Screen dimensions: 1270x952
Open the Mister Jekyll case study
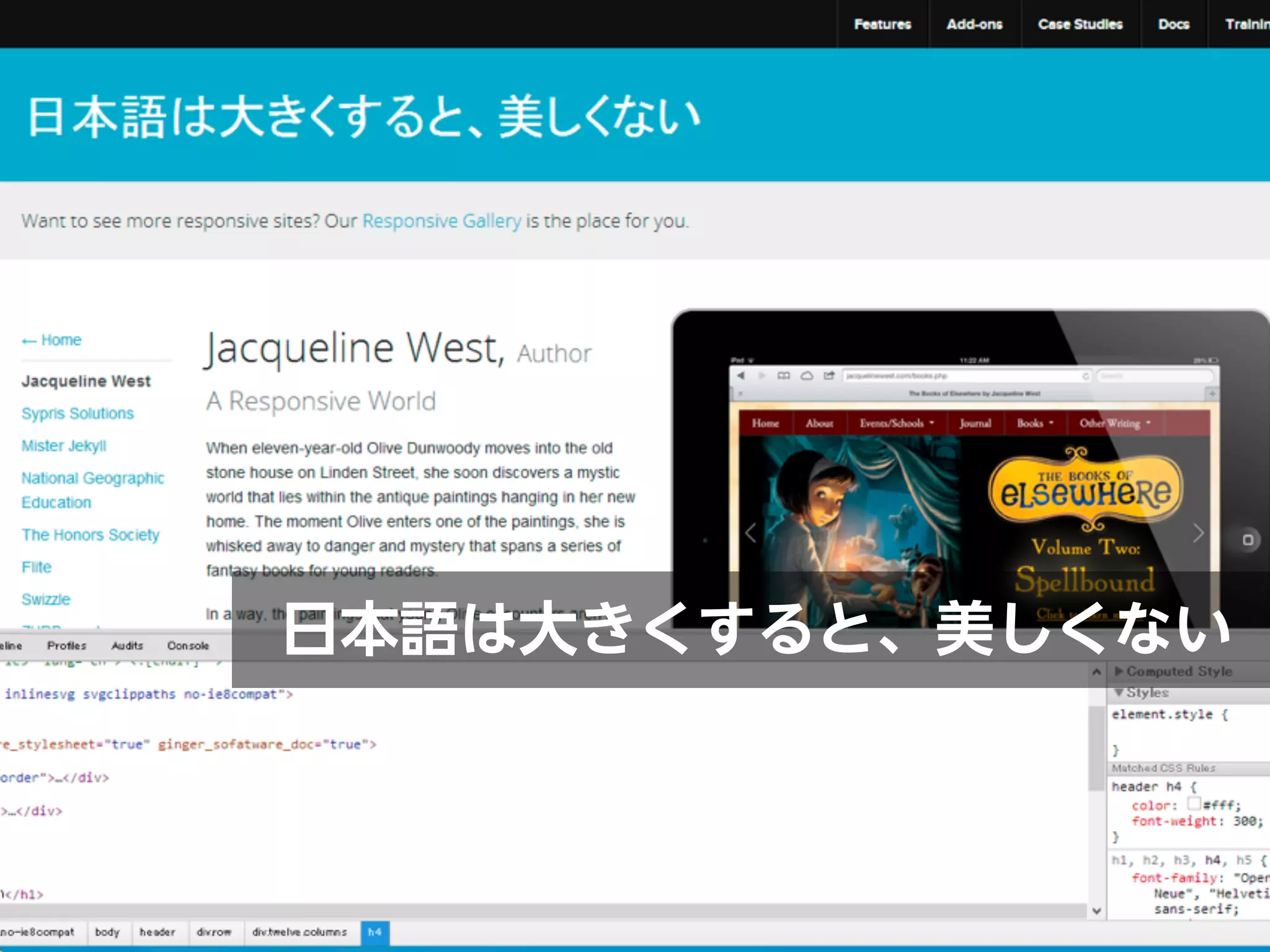(64, 446)
